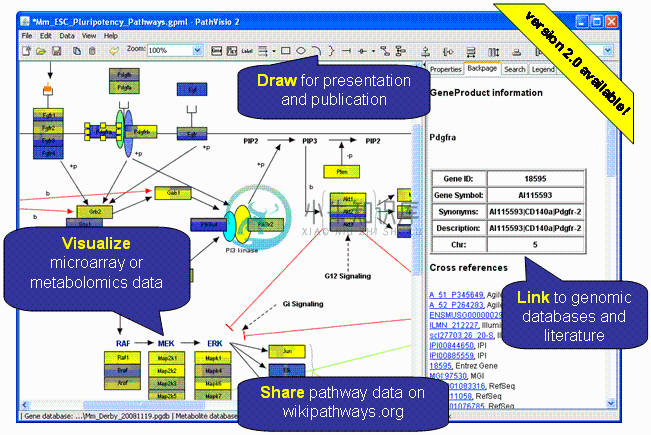
Task: Open the Edit menu
Action: 46,35
